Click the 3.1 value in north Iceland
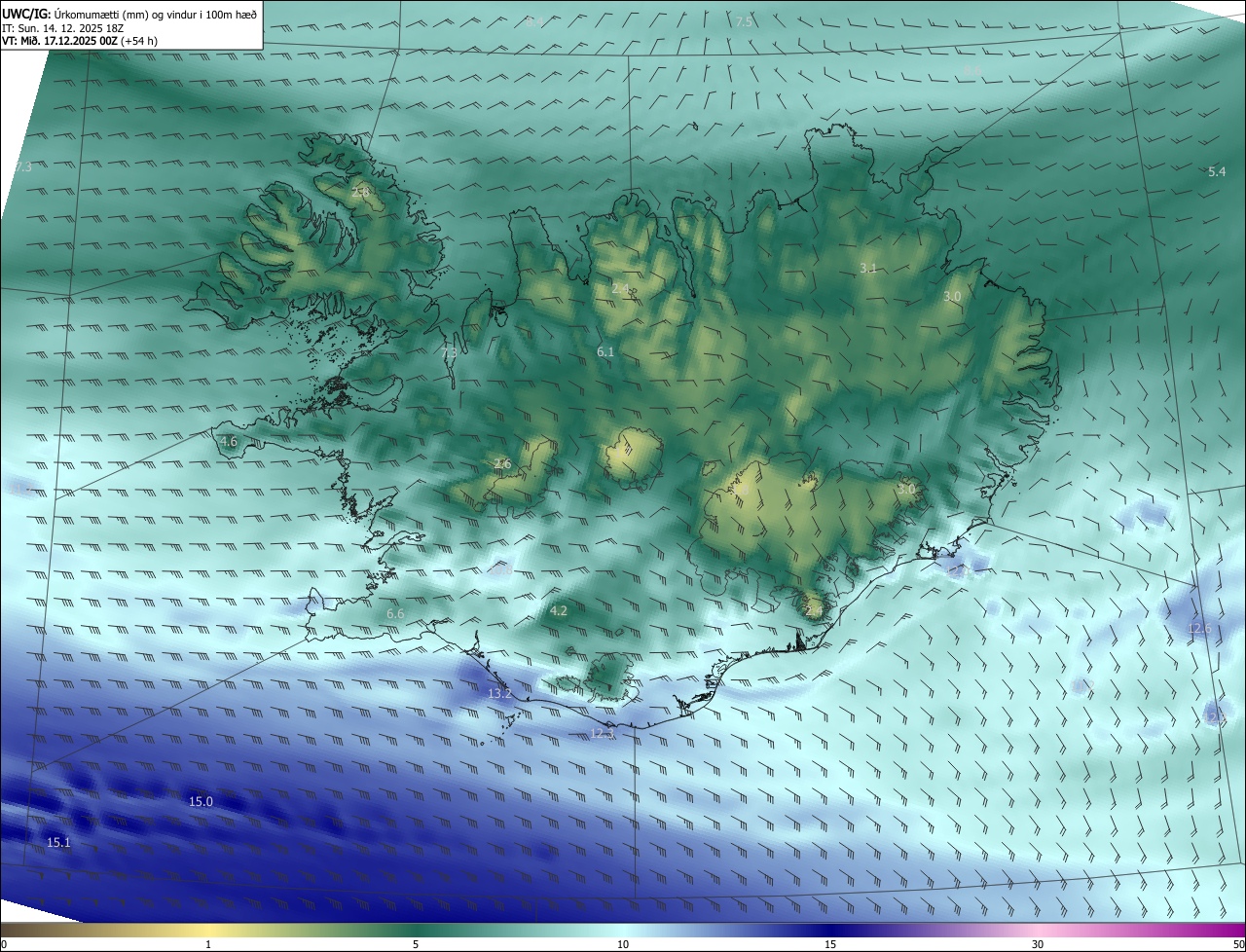This screenshot has width=1246, height=952. pos(868,268)
